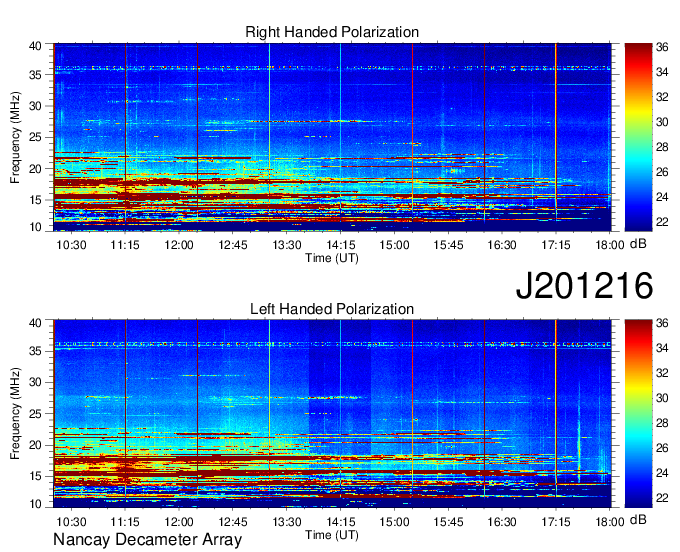Click the J201216 observation label
This screenshot has width=680, height=552.
(584, 285)
